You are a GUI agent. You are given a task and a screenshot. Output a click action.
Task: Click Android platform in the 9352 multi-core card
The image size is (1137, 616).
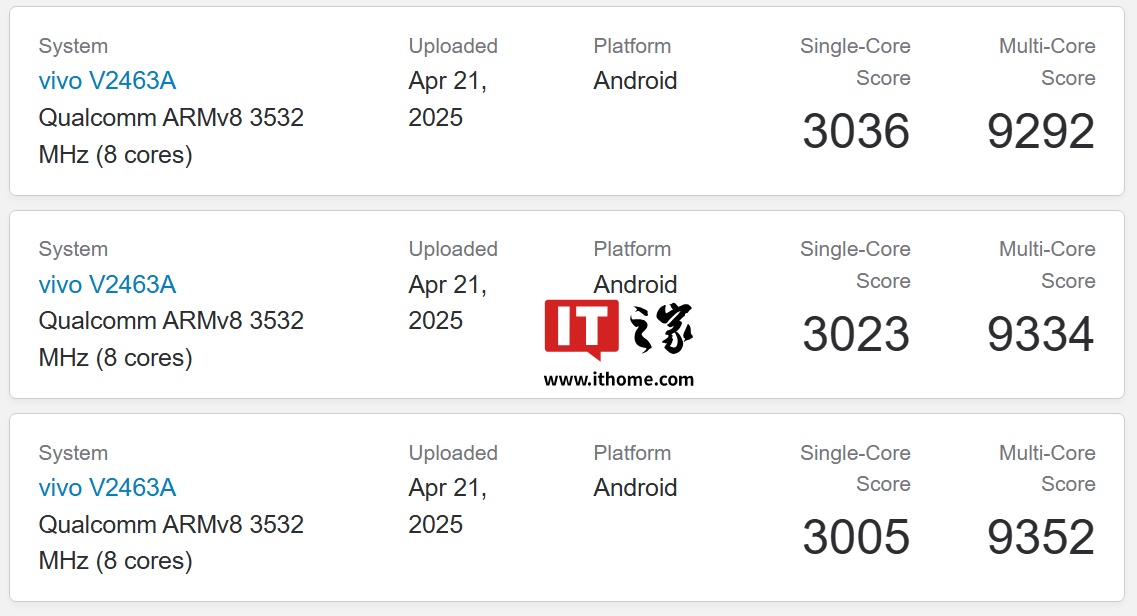[635, 487]
